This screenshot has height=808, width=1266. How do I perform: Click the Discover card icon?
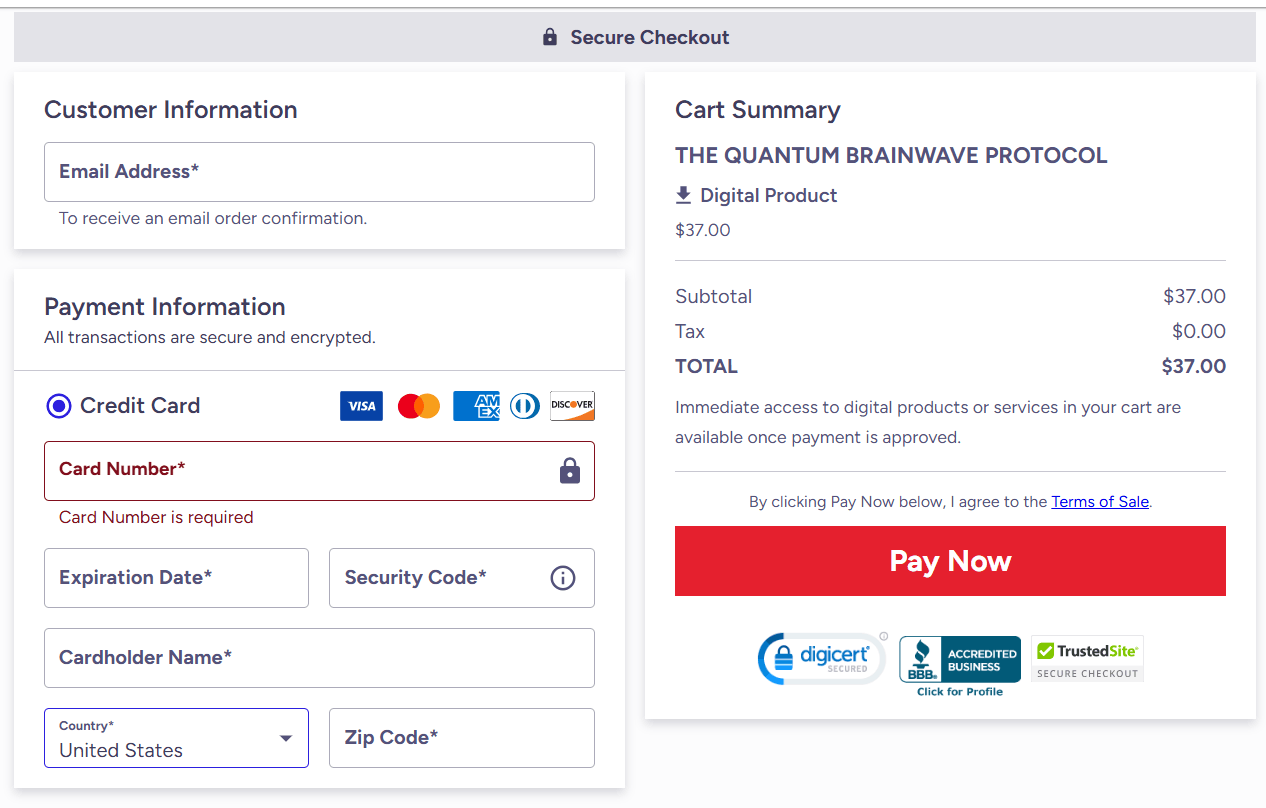click(571, 406)
